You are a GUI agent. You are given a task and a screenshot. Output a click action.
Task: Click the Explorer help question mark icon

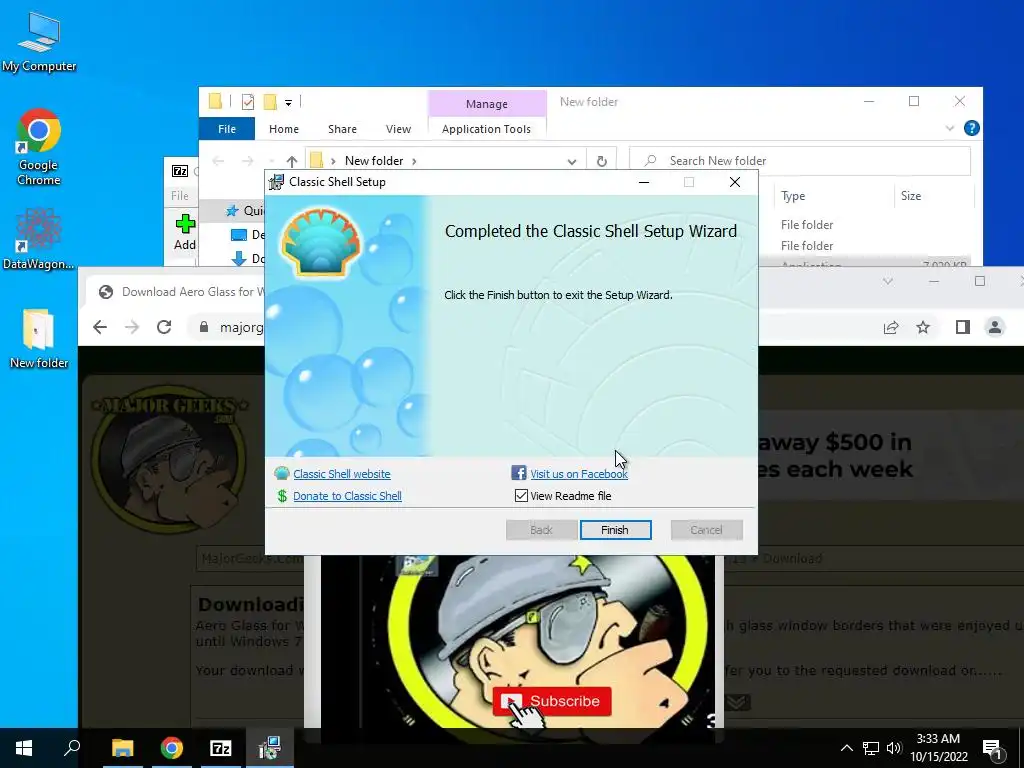[971, 128]
